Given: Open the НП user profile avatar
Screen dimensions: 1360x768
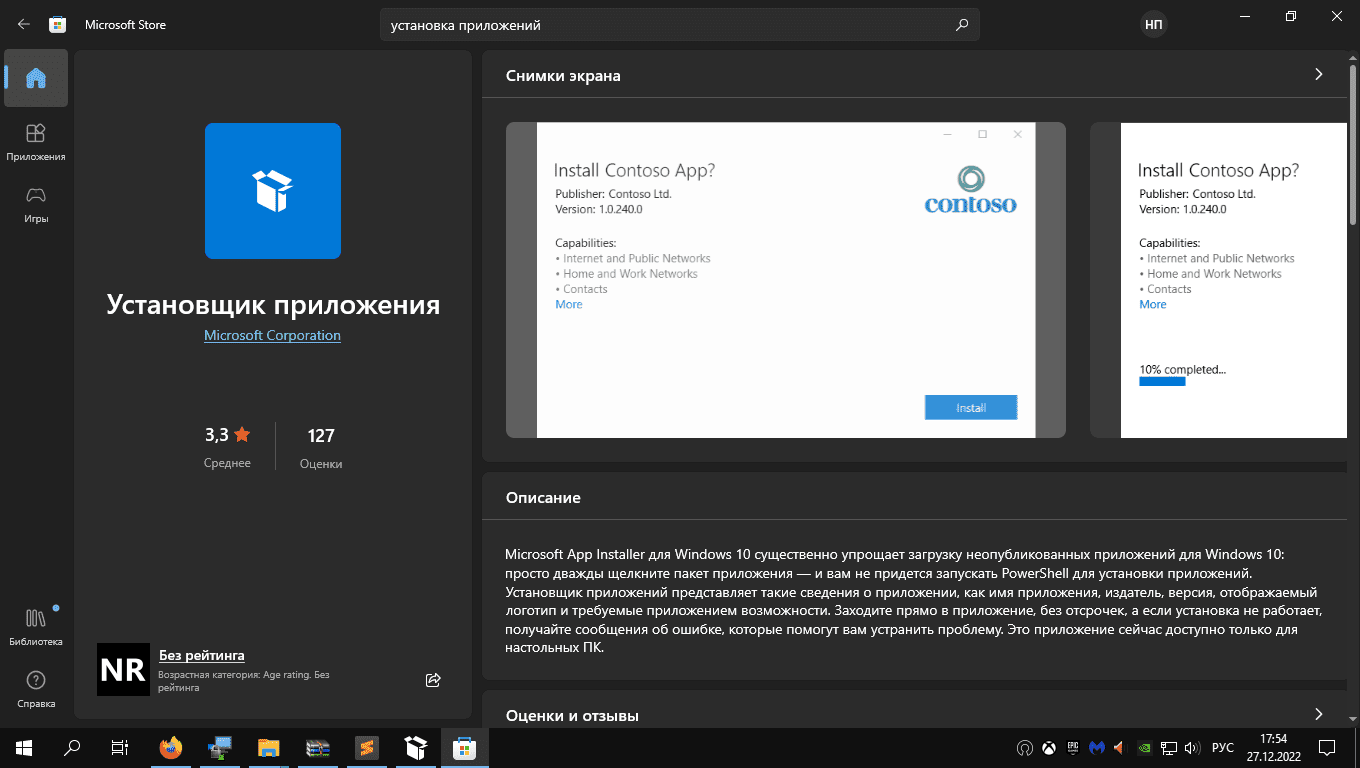Looking at the screenshot, I should coord(1154,25).
